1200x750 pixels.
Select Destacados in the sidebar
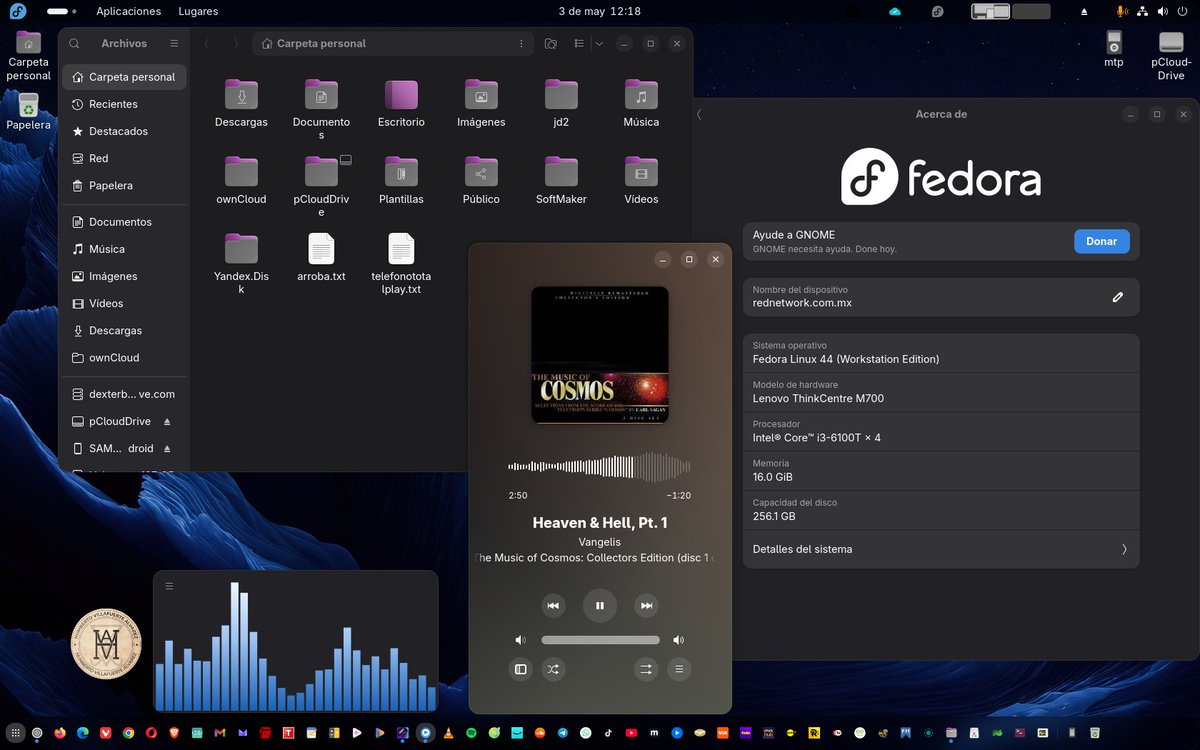pos(124,131)
